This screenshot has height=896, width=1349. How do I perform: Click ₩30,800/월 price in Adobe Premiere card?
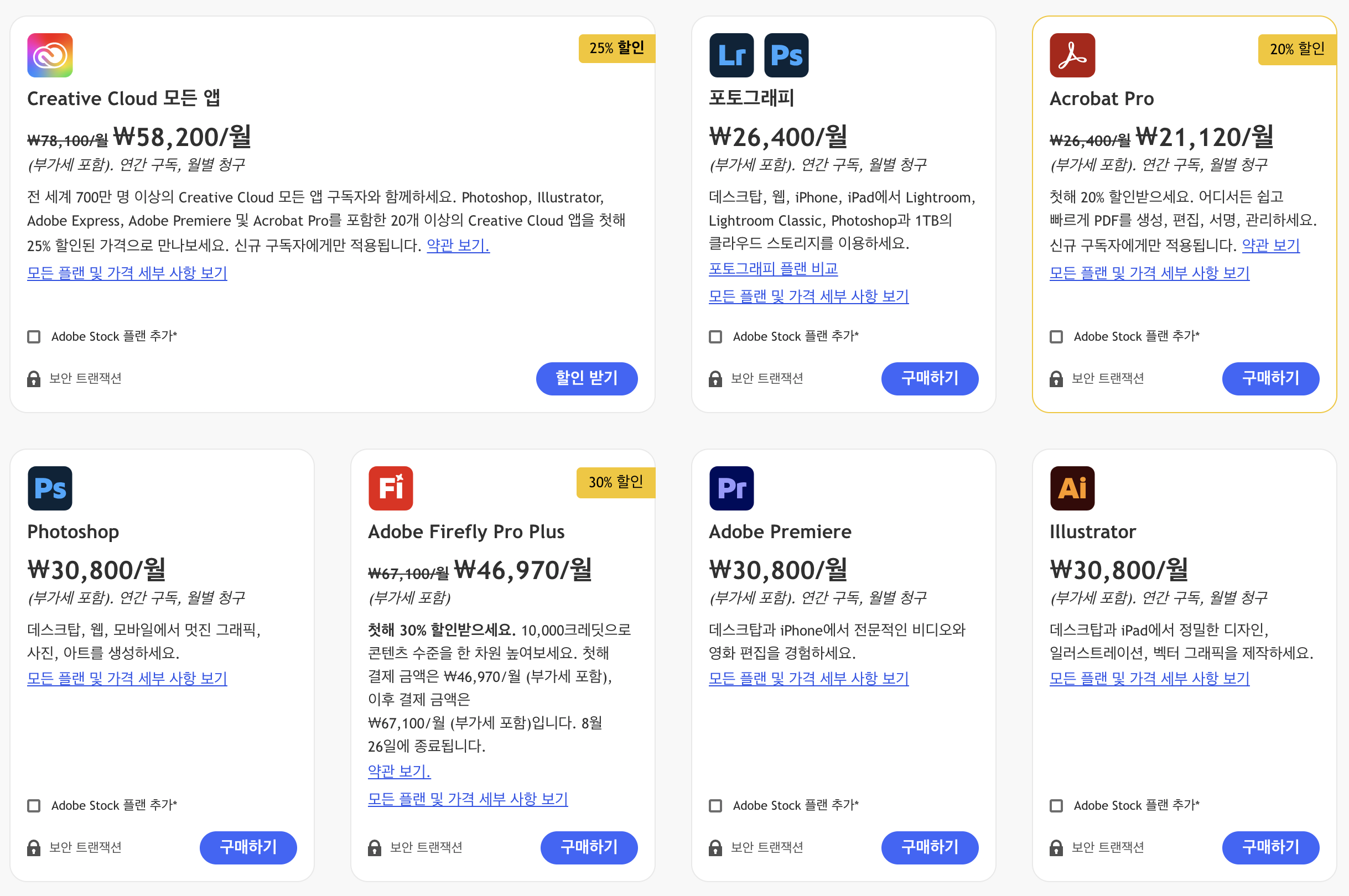778,570
